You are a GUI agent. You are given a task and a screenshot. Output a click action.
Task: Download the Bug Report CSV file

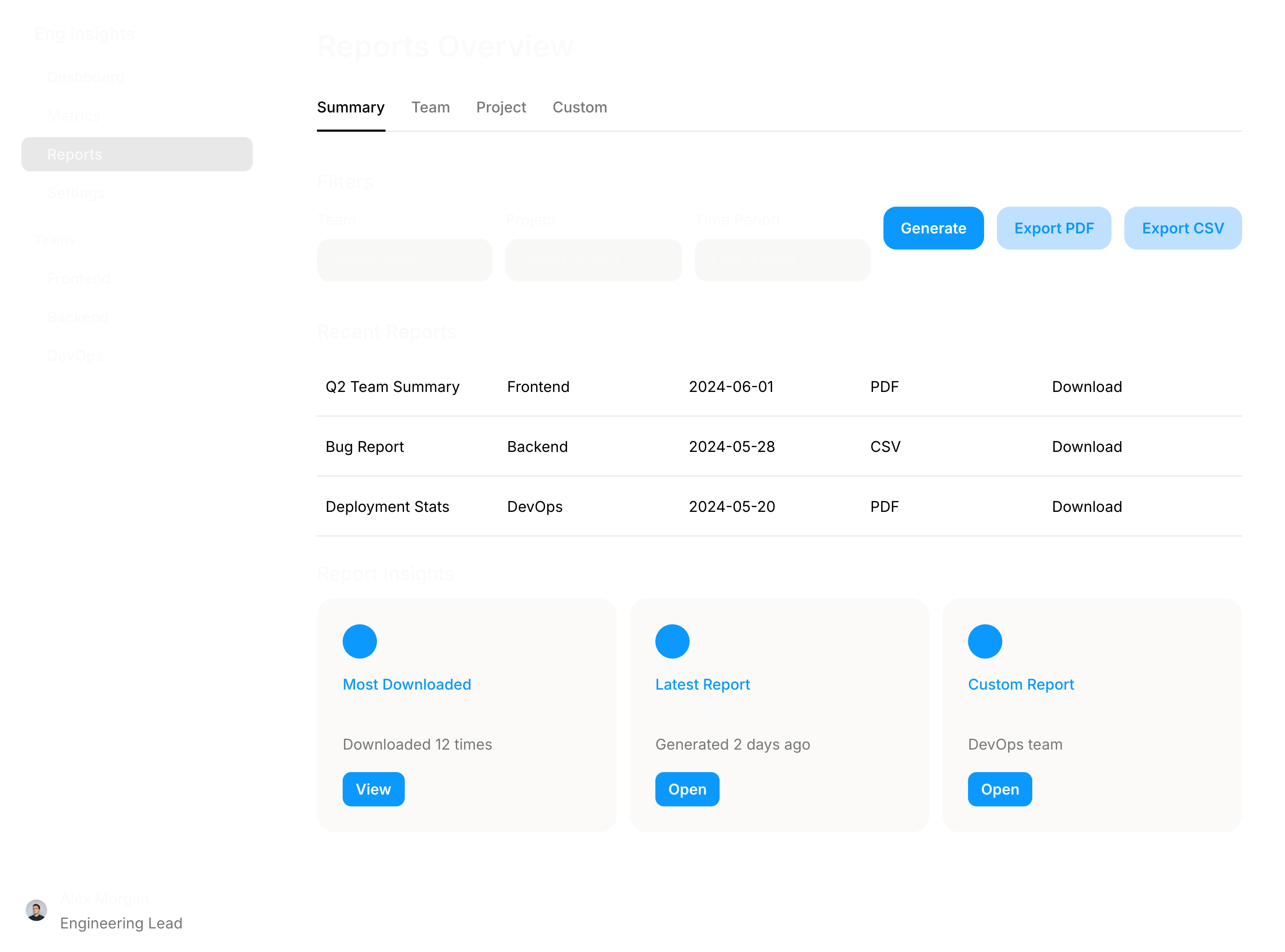[1086, 447]
